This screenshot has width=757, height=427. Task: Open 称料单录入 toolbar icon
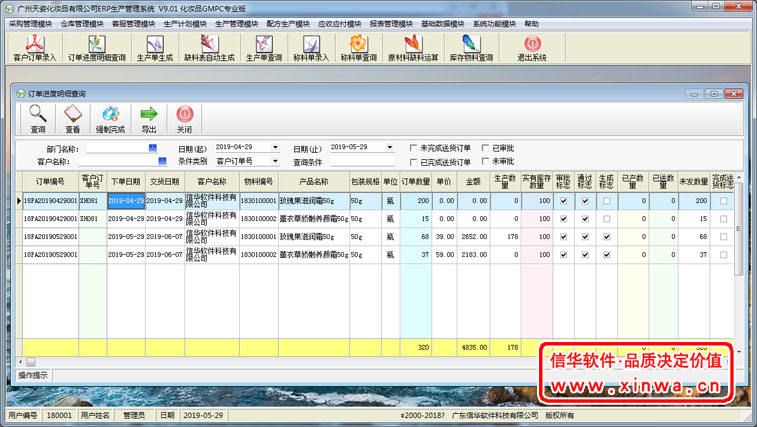(x=311, y=48)
